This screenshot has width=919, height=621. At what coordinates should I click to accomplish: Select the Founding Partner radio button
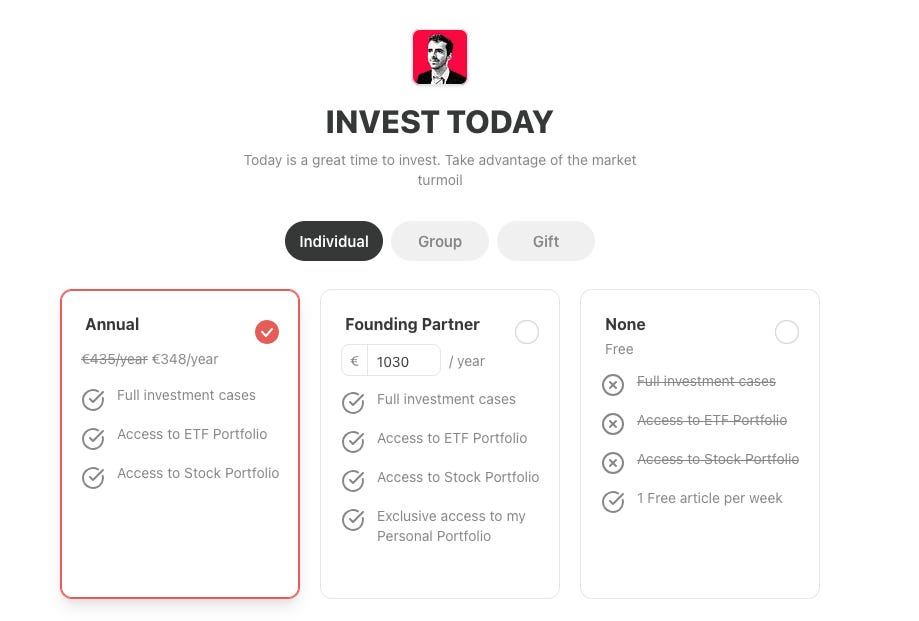[527, 332]
